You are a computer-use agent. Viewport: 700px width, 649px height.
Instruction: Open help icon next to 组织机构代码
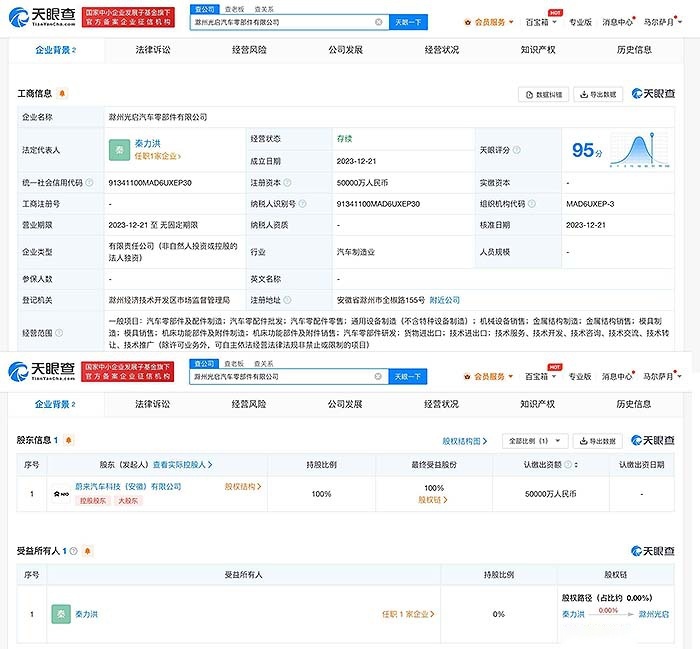(532, 204)
